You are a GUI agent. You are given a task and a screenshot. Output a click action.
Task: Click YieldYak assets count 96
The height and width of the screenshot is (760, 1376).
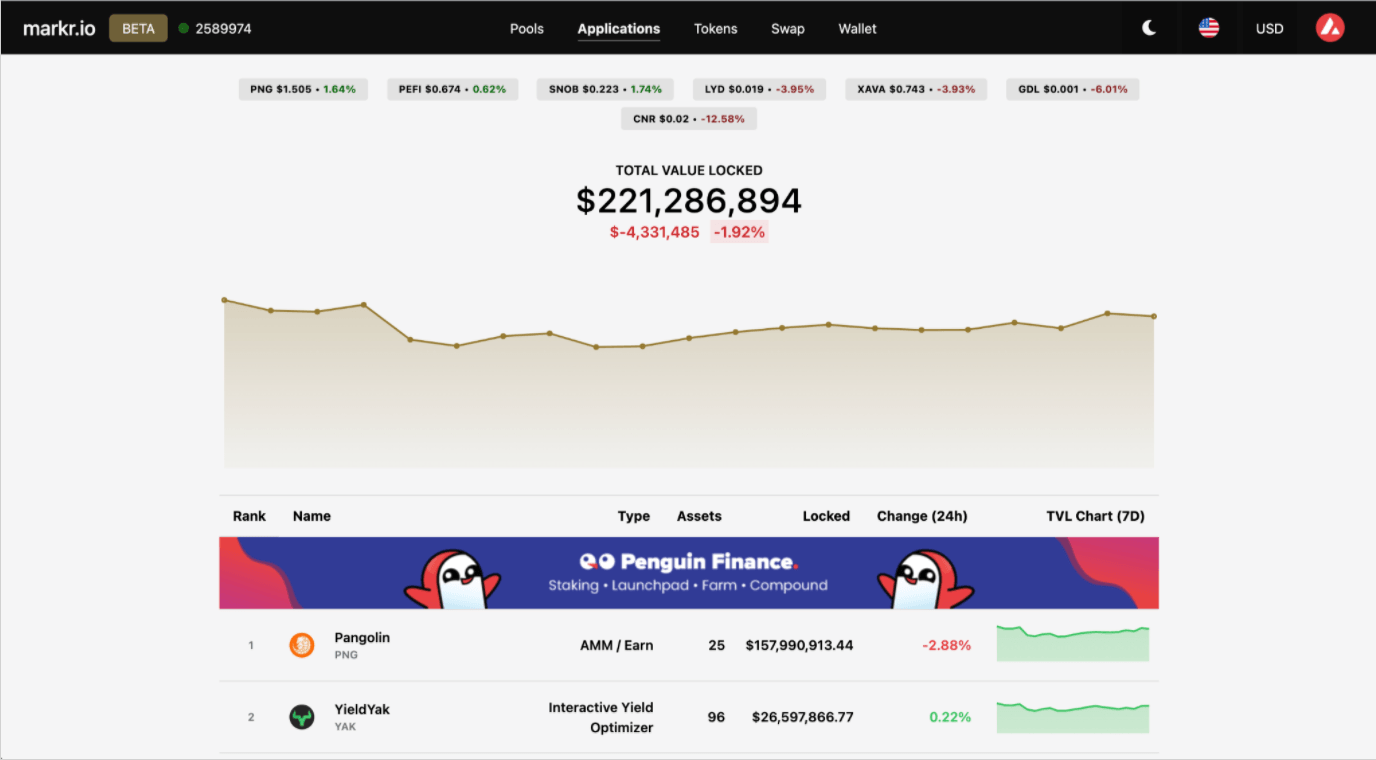tap(716, 717)
